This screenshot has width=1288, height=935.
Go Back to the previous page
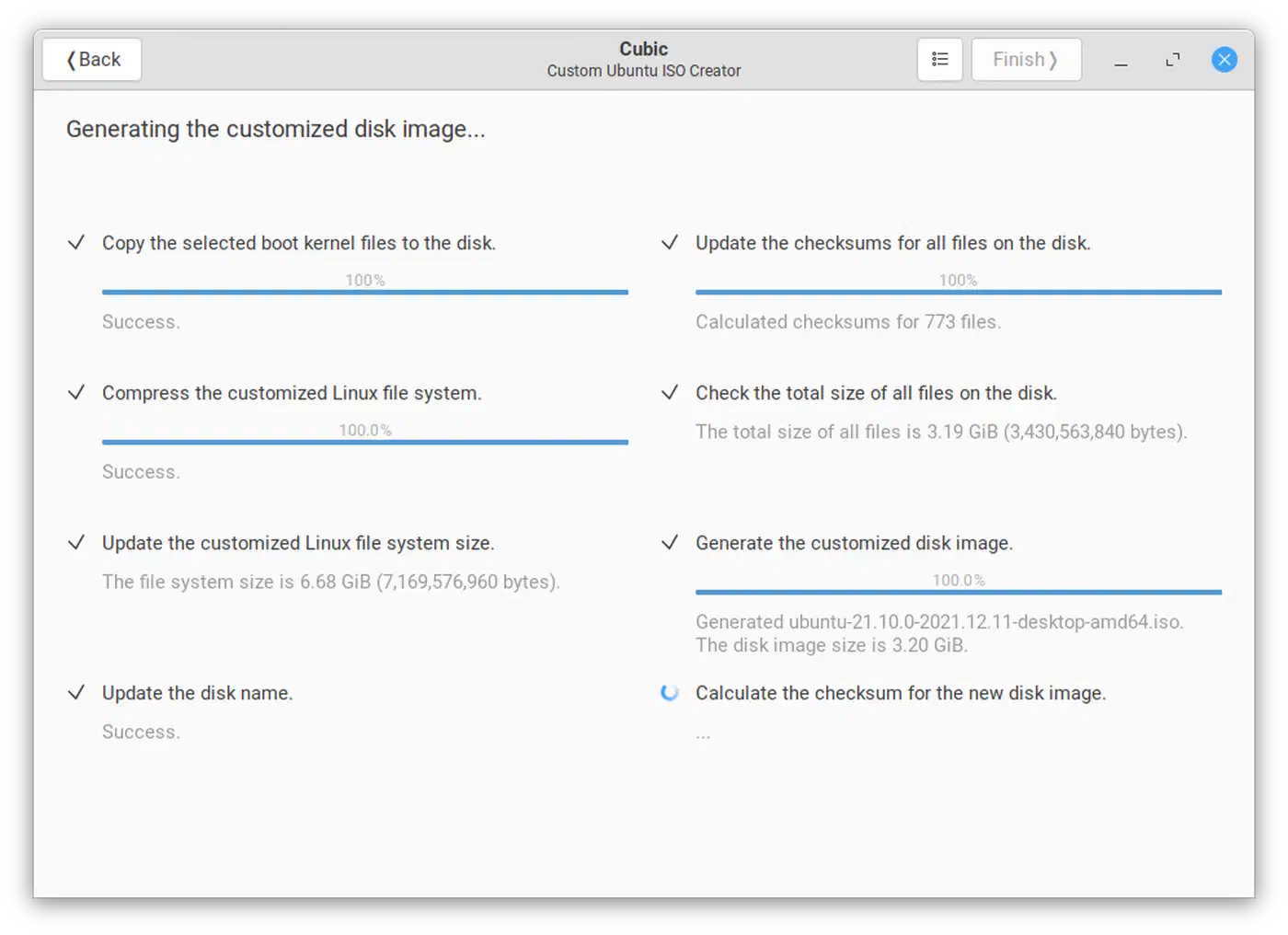(x=92, y=60)
